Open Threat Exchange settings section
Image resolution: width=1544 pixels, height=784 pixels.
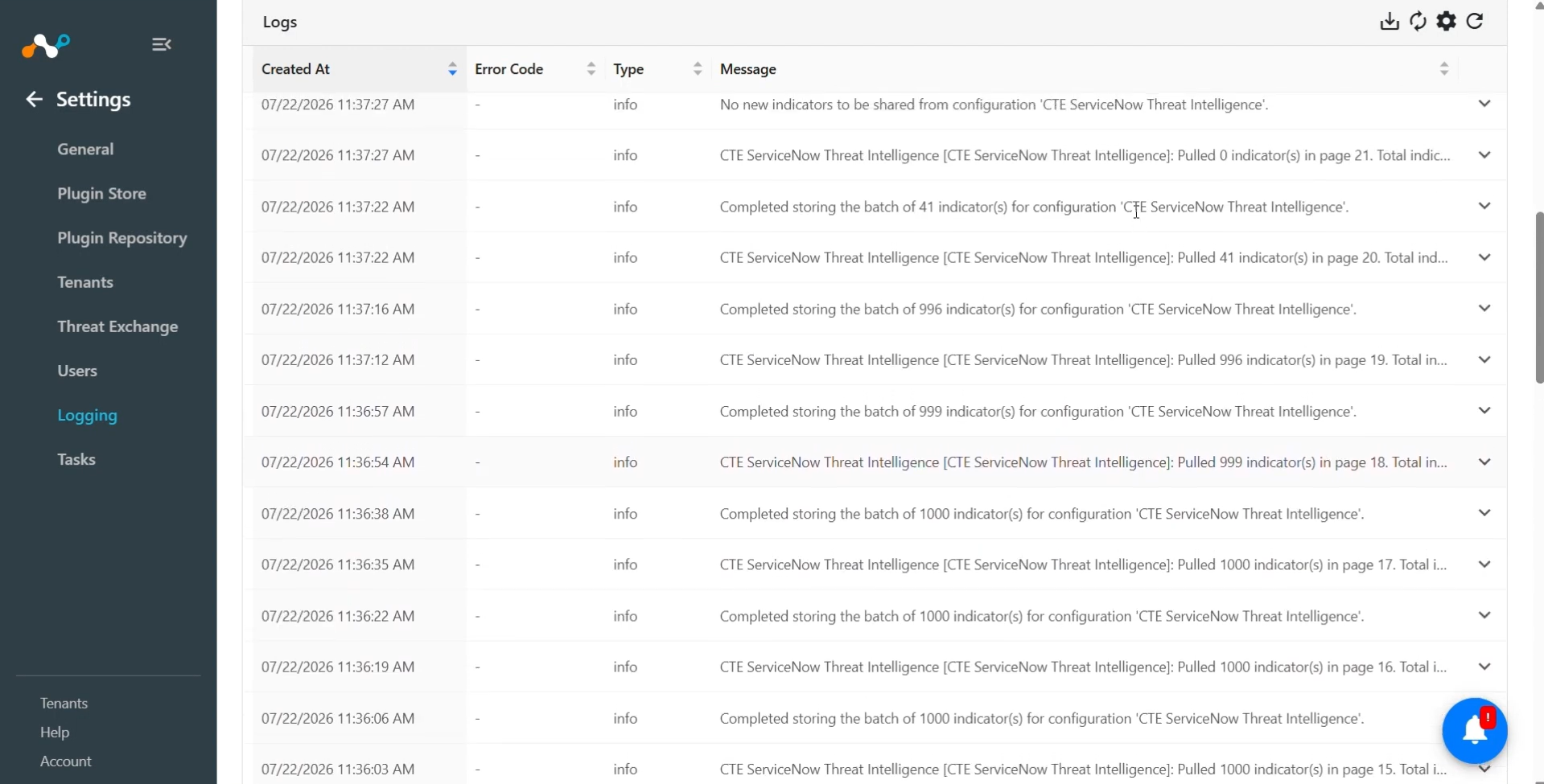pos(117,326)
